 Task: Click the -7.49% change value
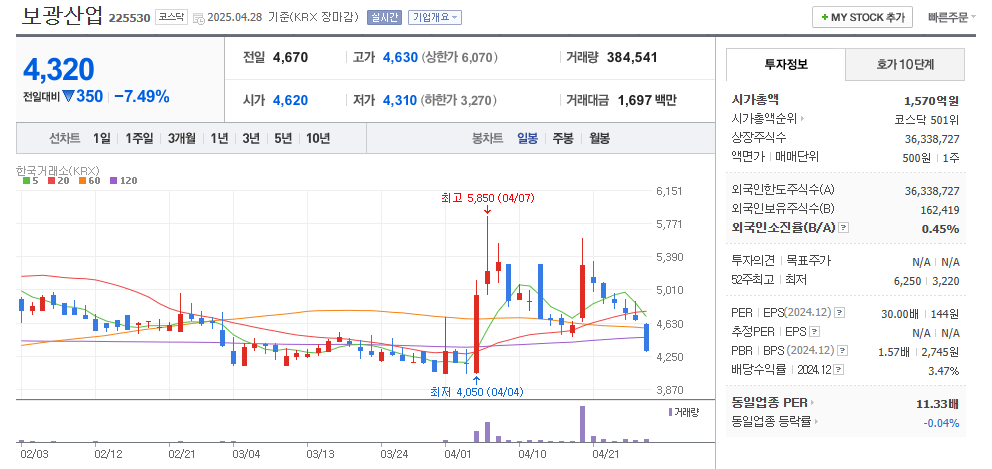pos(142,97)
